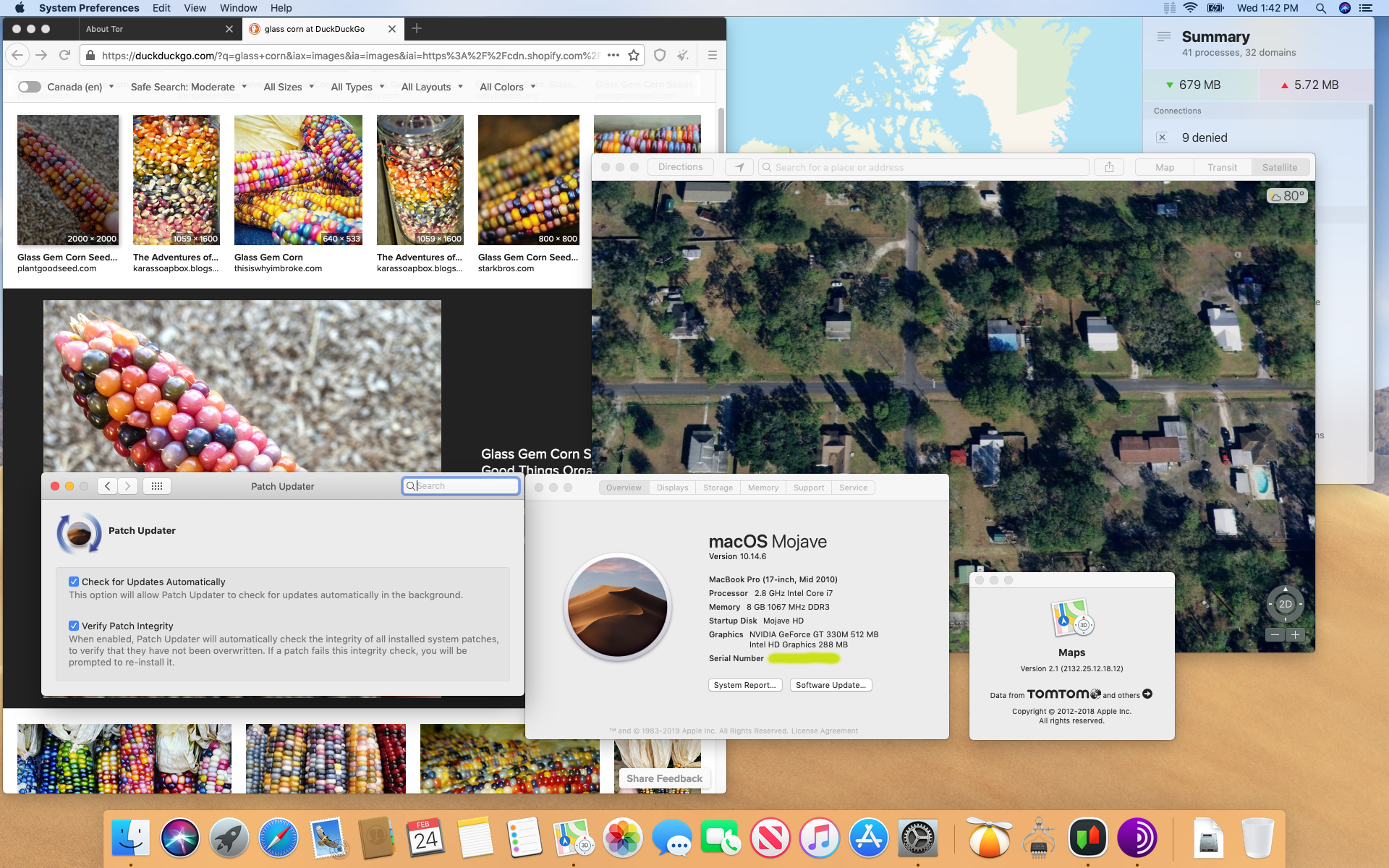Image resolution: width=1389 pixels, height=868 pixels.
Task: Zoom in the map with plus button
Action: click(1295, 634)
